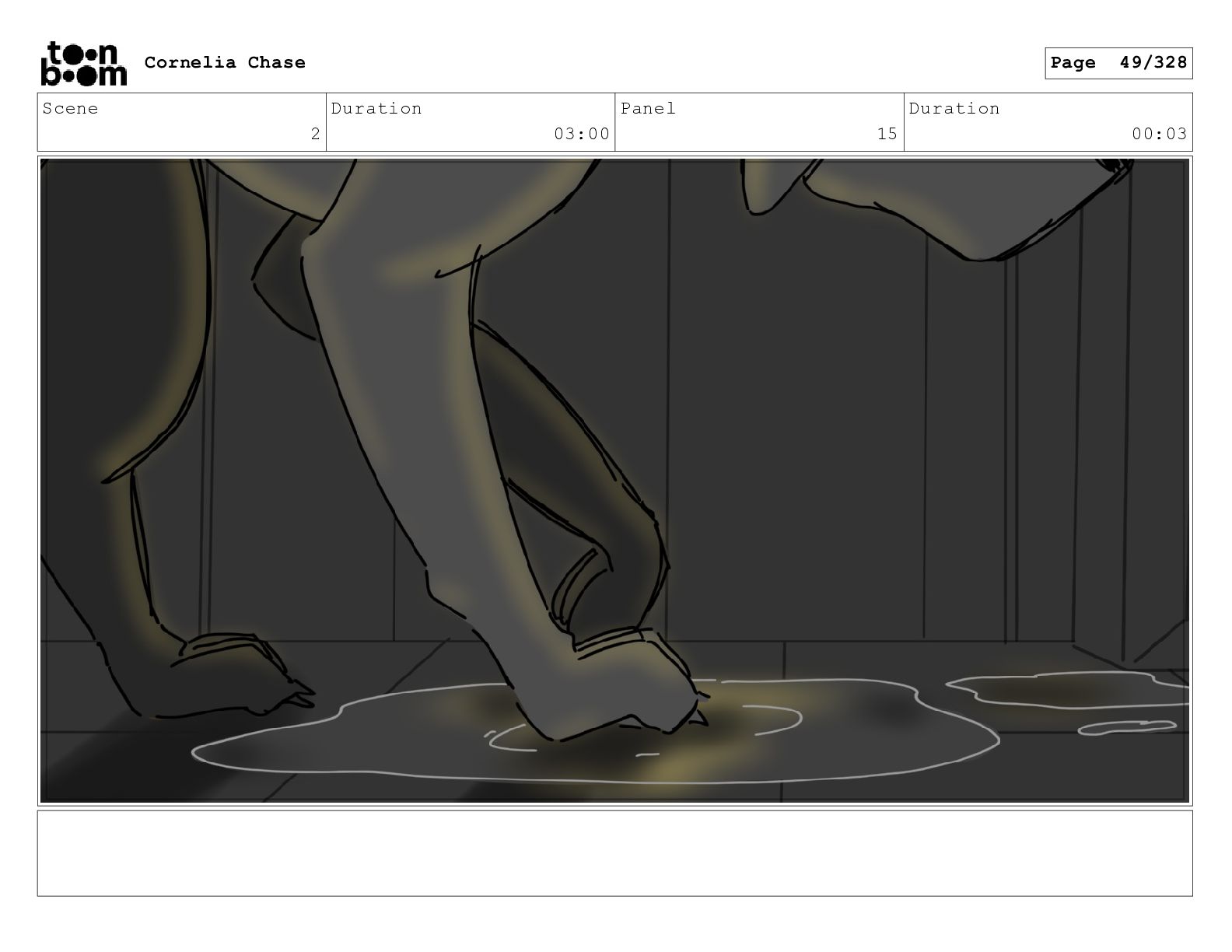The width and height of the screenshot is (1232, 952).
Task: Select the 'Cornelia Chase' project title
Action: pyautogui.click(x=225, y=62)
